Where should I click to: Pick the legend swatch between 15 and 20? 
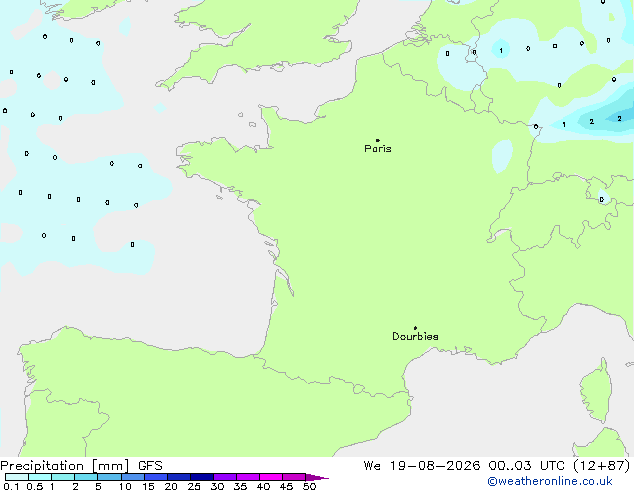[x=155, y=477]
